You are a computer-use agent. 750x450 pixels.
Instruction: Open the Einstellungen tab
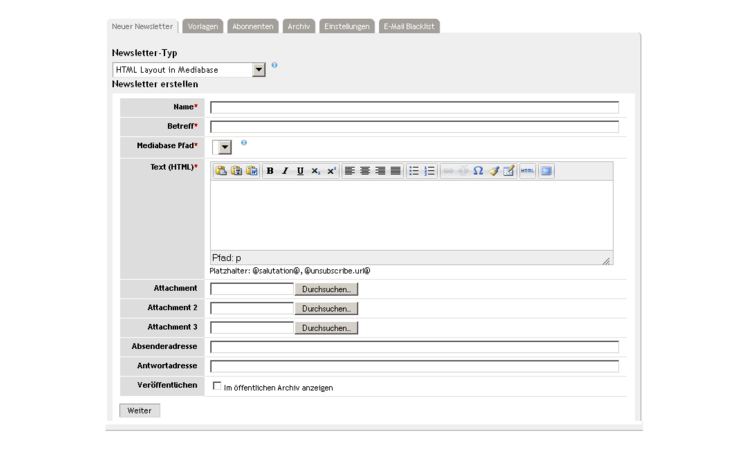tap(347, 26)
